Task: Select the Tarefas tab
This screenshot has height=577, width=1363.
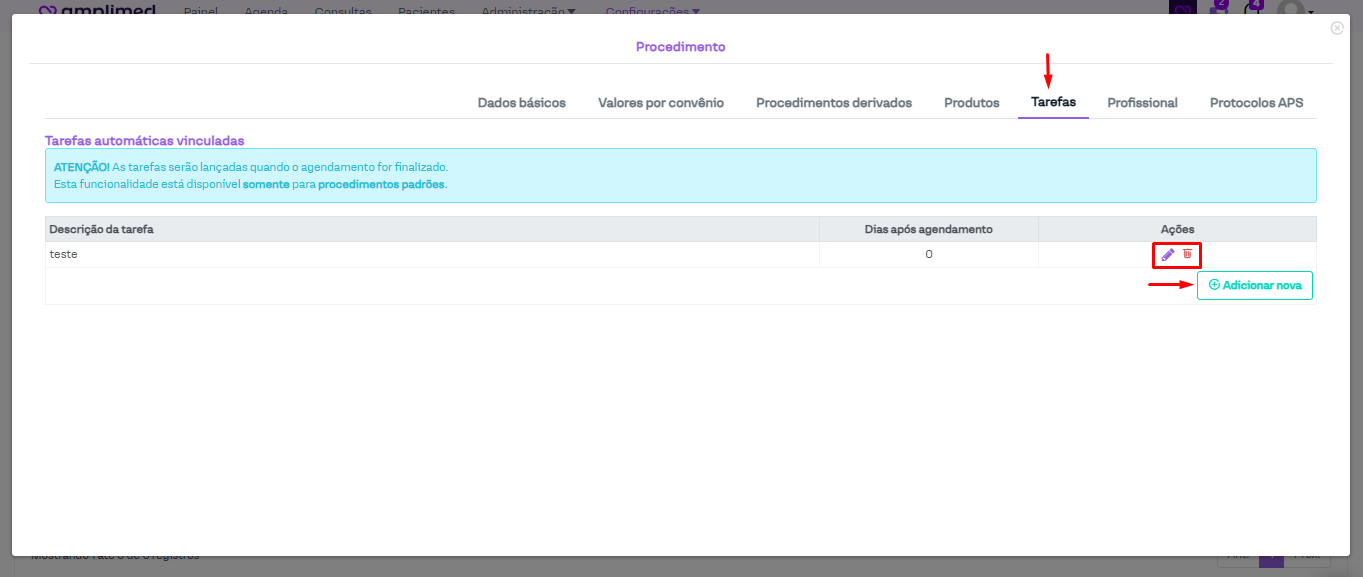Action: [1053, 103]
